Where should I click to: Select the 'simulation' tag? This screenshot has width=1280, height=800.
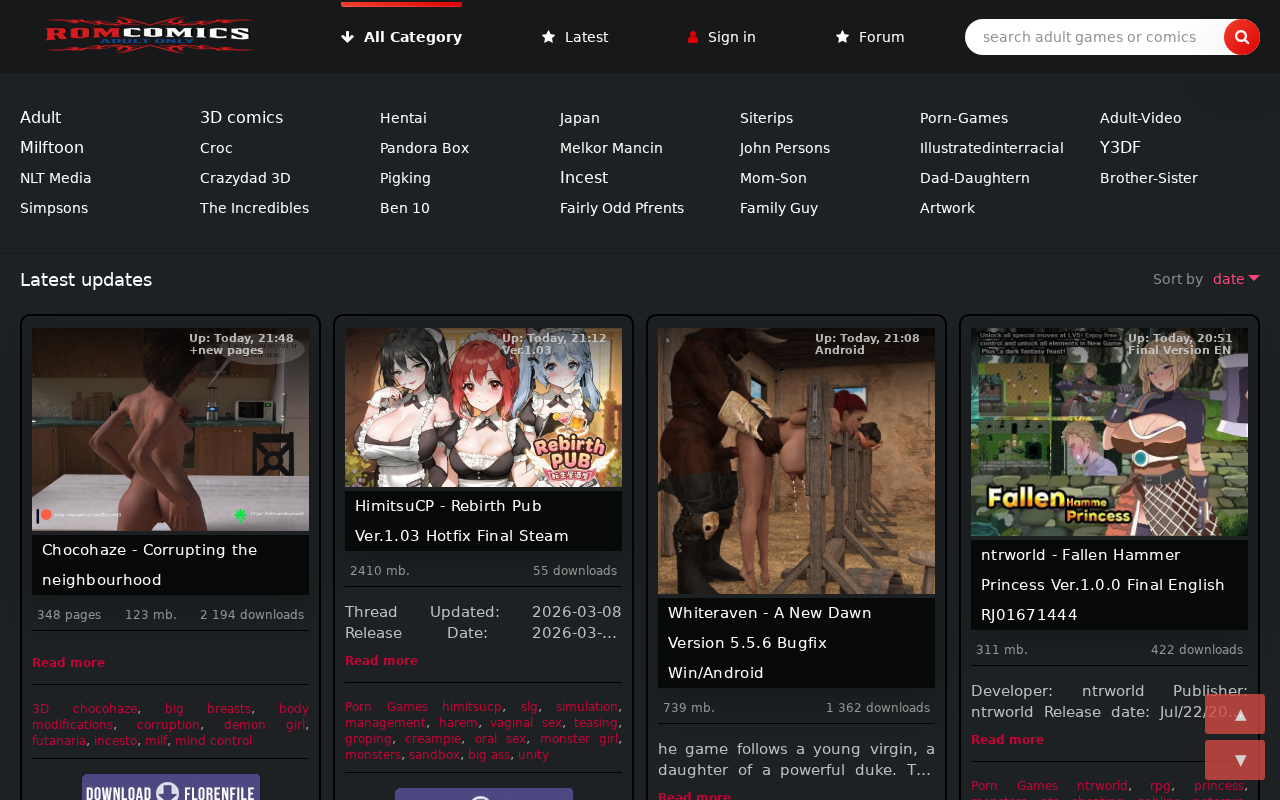587,707
